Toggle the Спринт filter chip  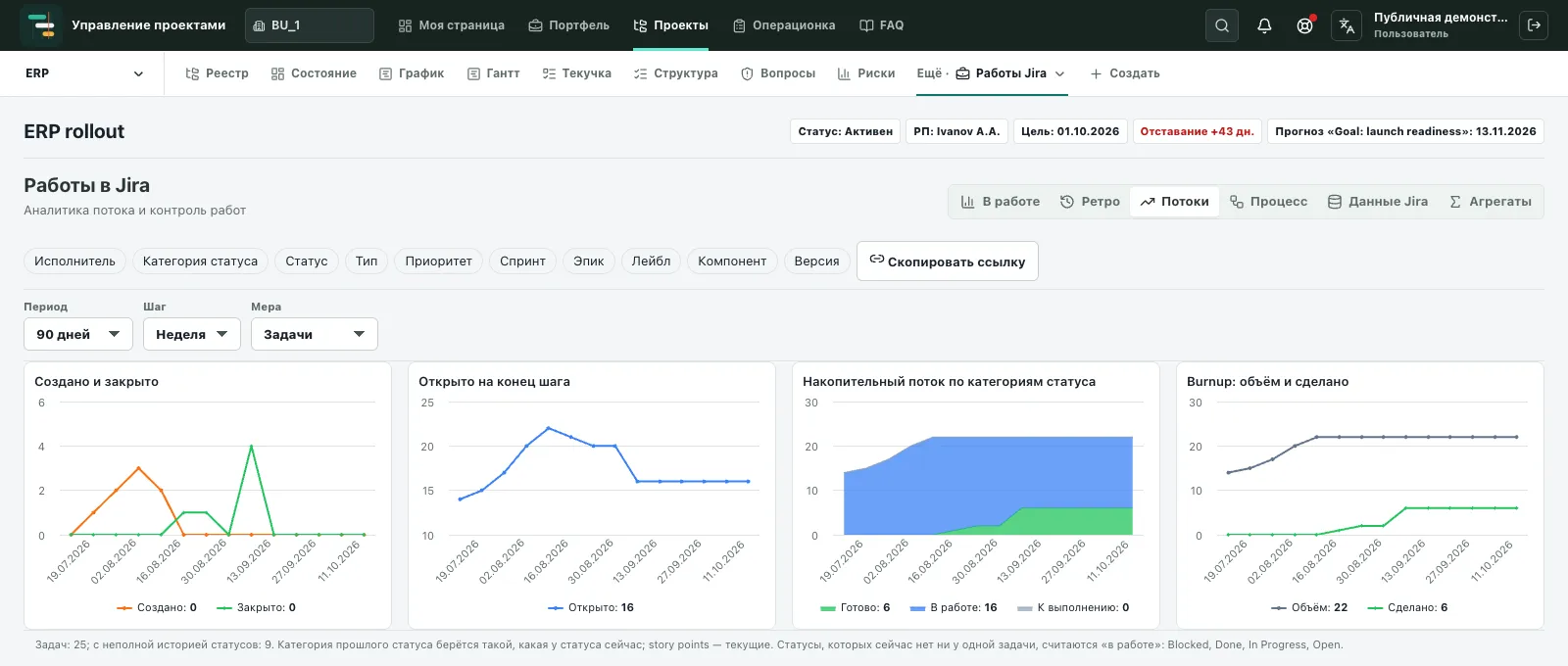(x=522, y=262)
